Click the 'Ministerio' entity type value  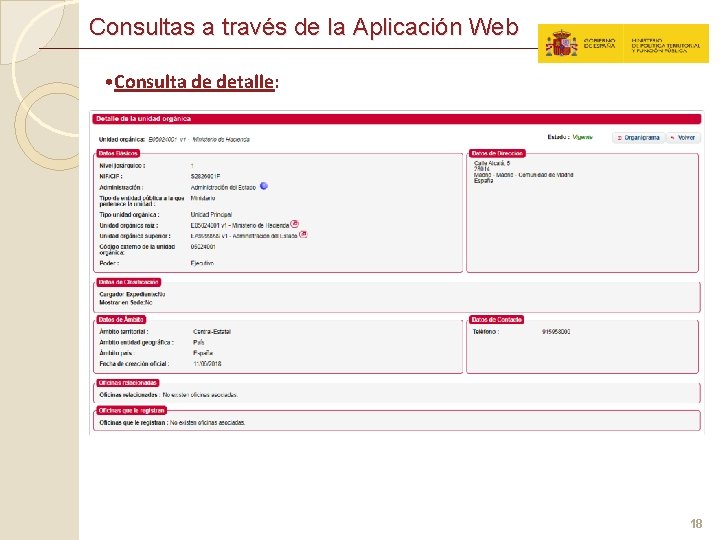pos(203,198)
